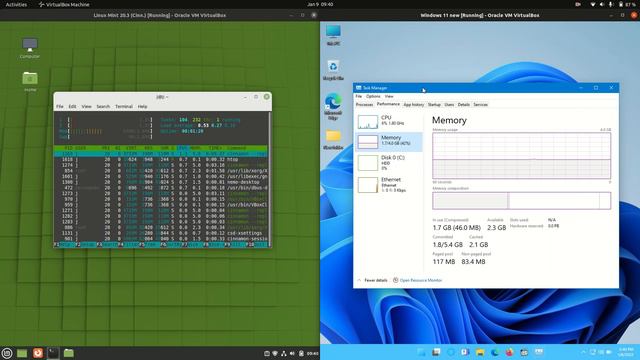Select Microsoft Edge shortcut on Windows desktop
The image size is (640, 360).
coord(333,107)
